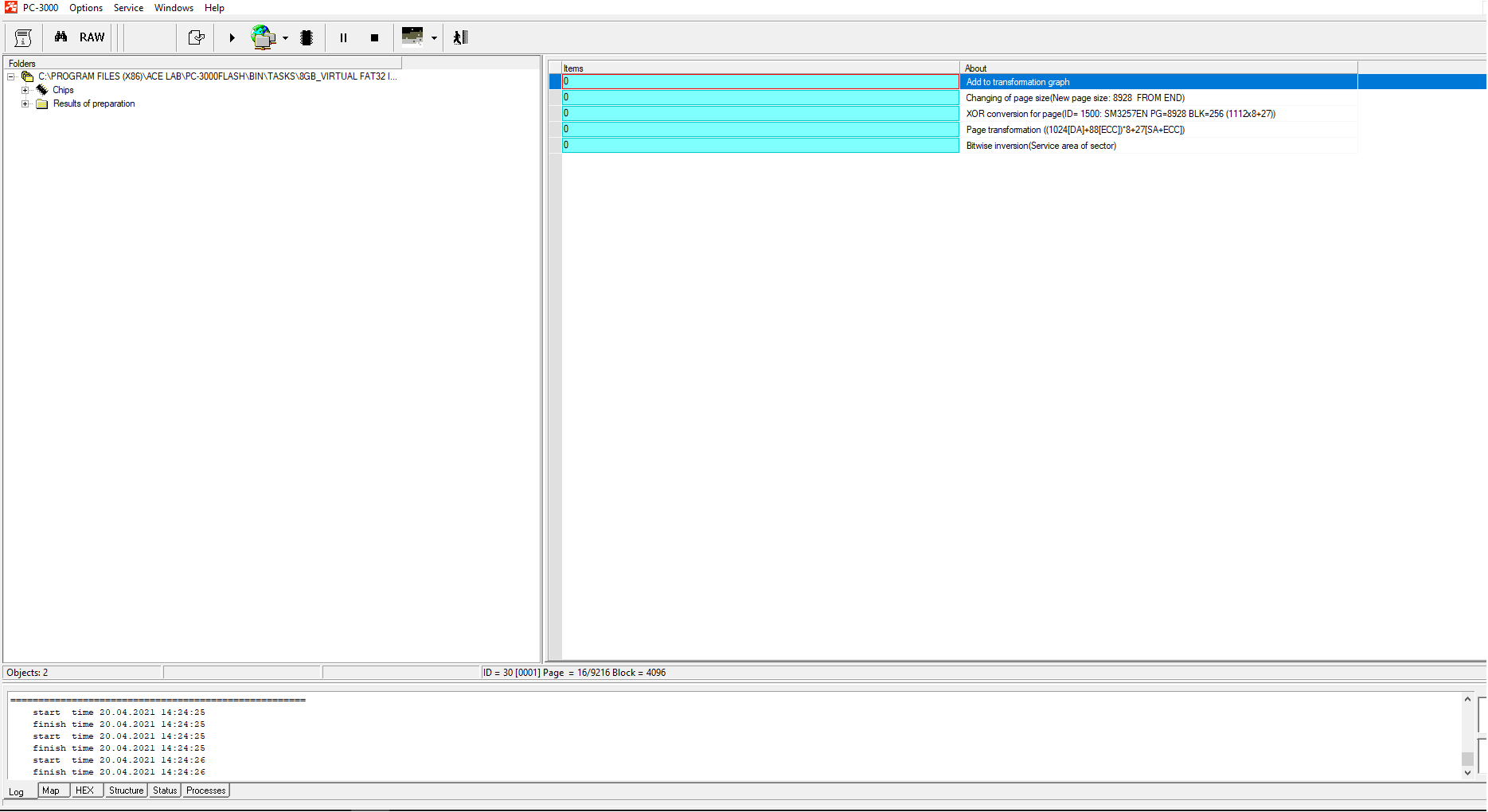
Task: Click the document export icon in toolbar
Action: (x=196, y=37)
